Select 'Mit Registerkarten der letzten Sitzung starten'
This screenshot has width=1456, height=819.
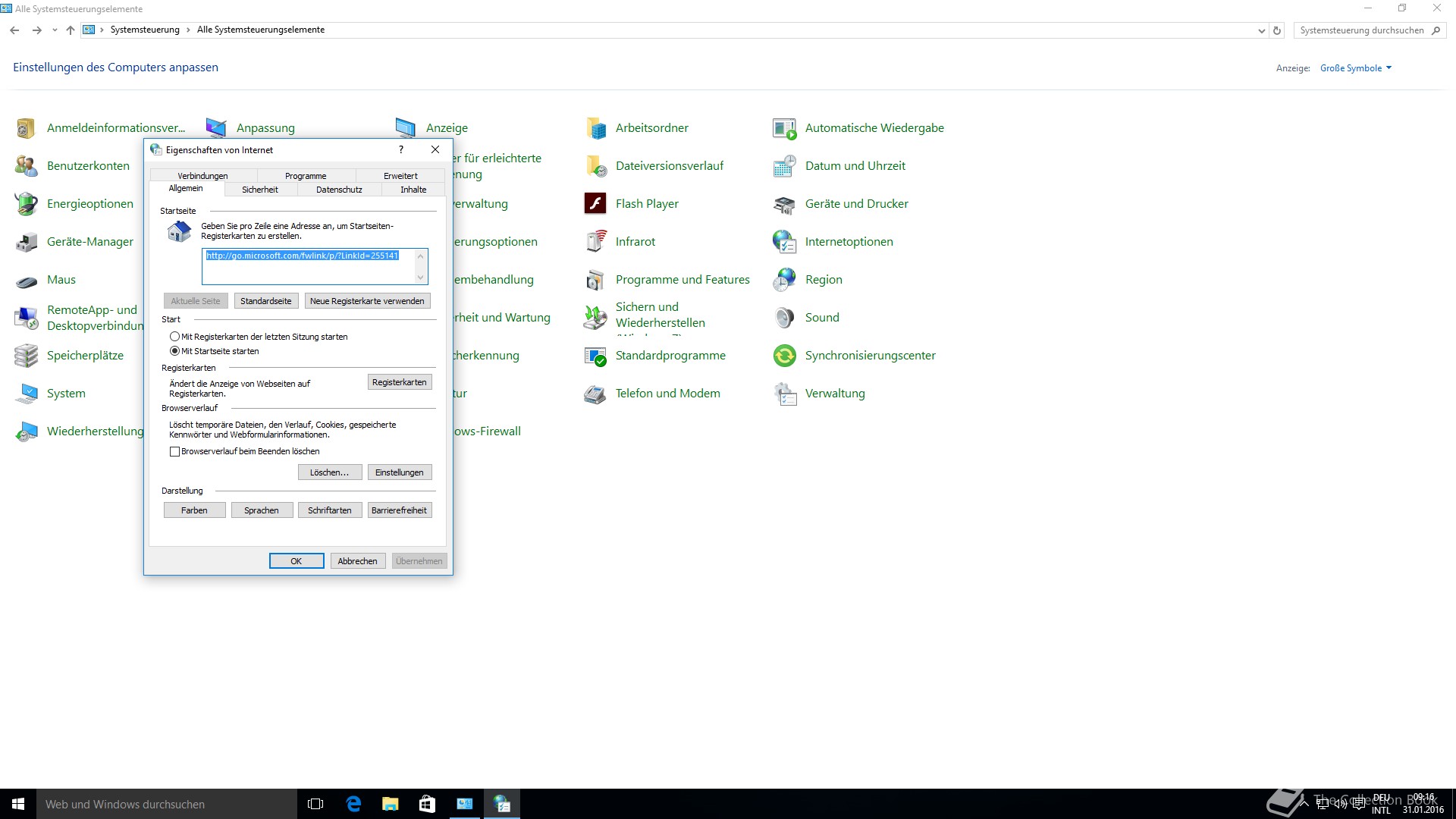coord(175,337)
